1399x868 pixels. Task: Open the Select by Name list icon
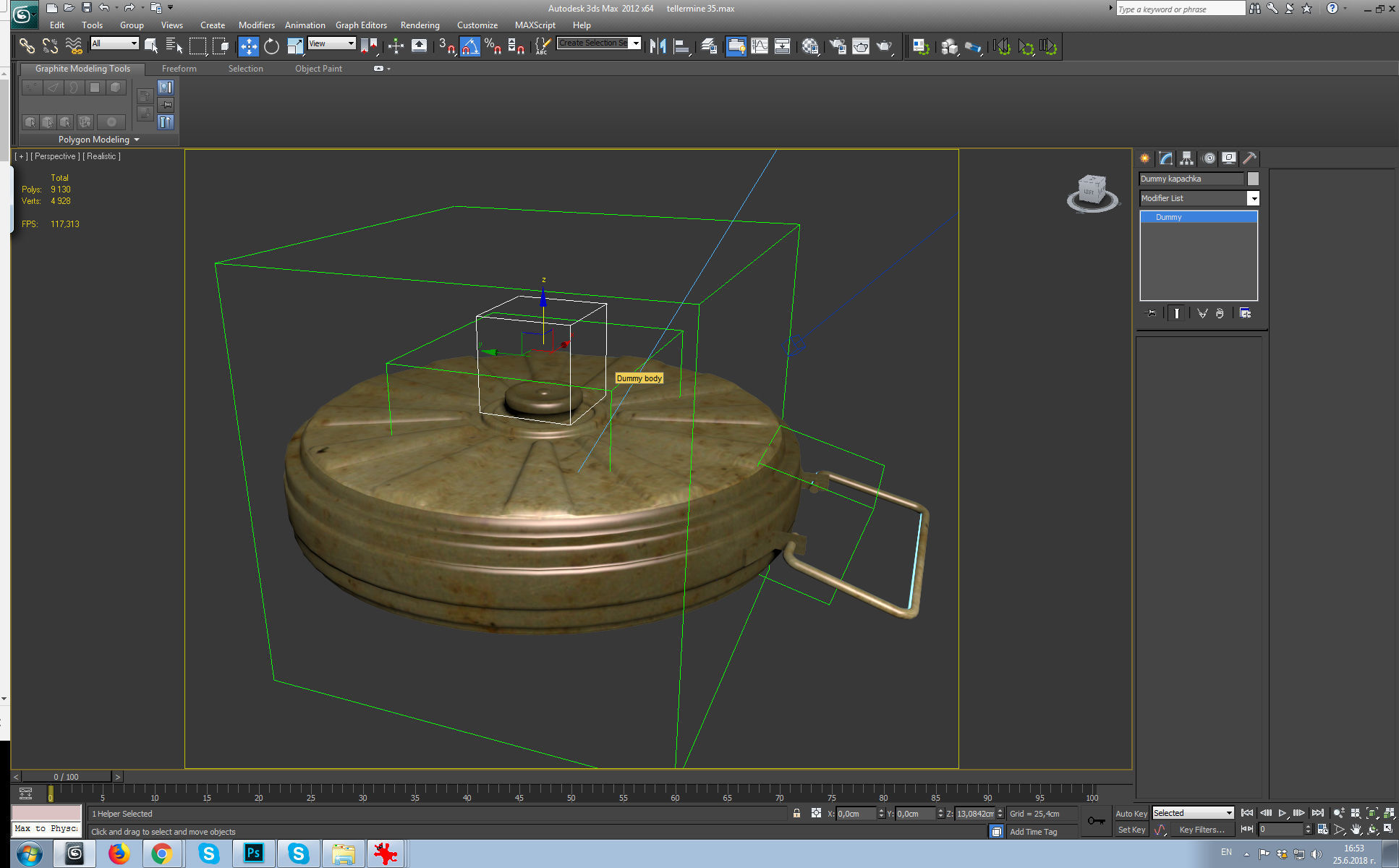[174, 47]
